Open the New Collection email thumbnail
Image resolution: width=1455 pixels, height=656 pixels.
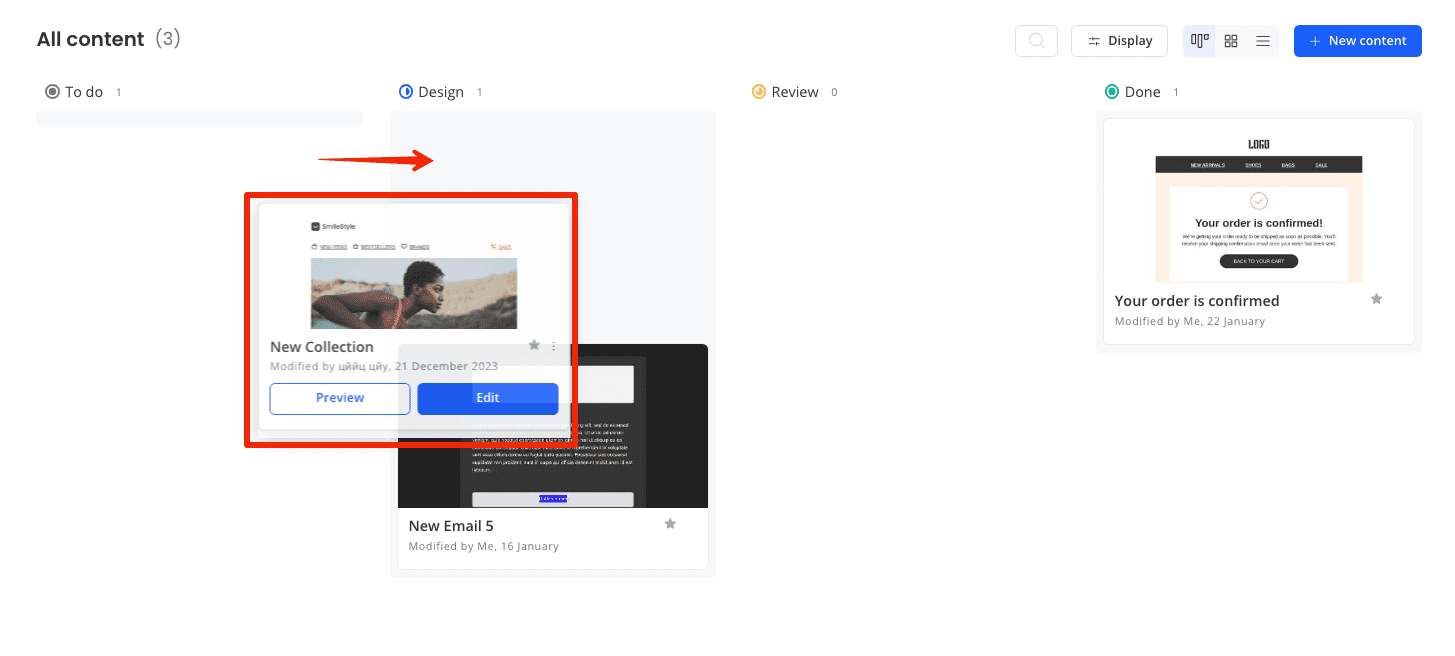point(414,274)
